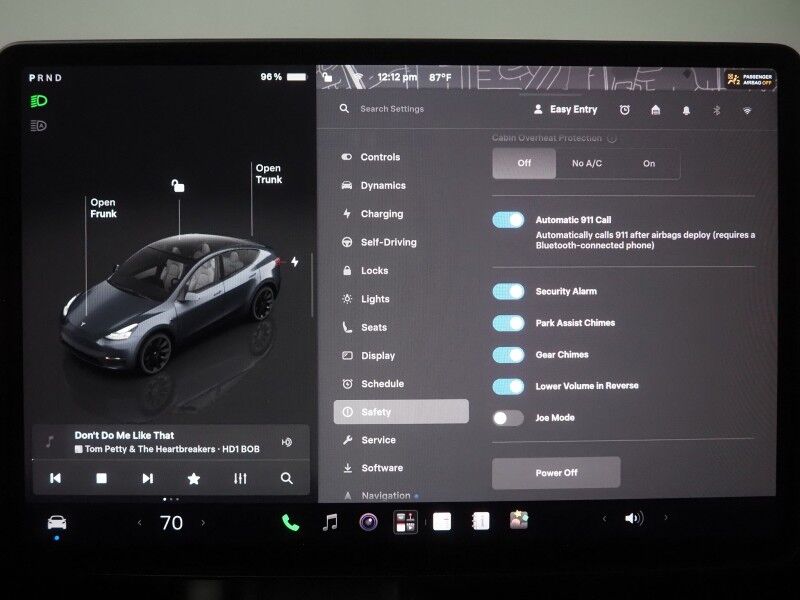
Task: Open the Easy Entry driver profile
Action: click(x=565, y=109)
